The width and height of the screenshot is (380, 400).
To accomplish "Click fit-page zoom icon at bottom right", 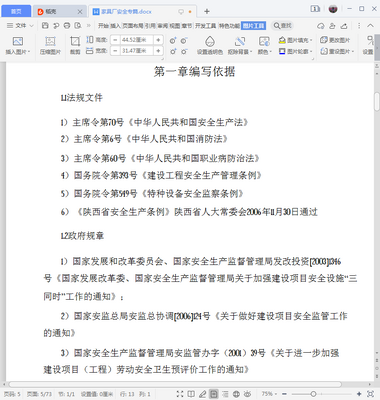I will pyautogui.click(x=370, y=394).
